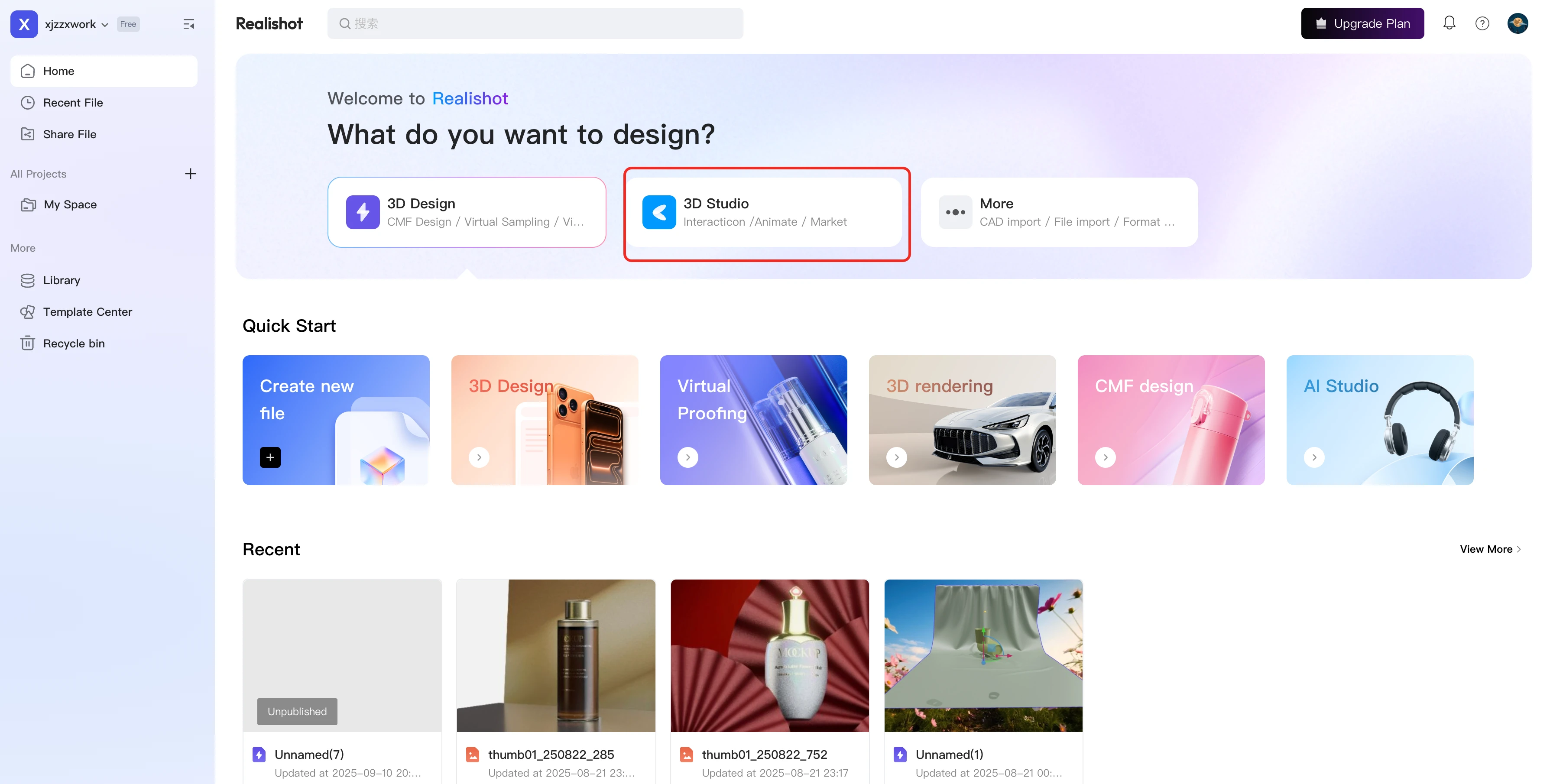Viewport: 1550px width, 784px height.
Task: Go to Template Center
Action: pyautogui.click(x=87, y=312)
